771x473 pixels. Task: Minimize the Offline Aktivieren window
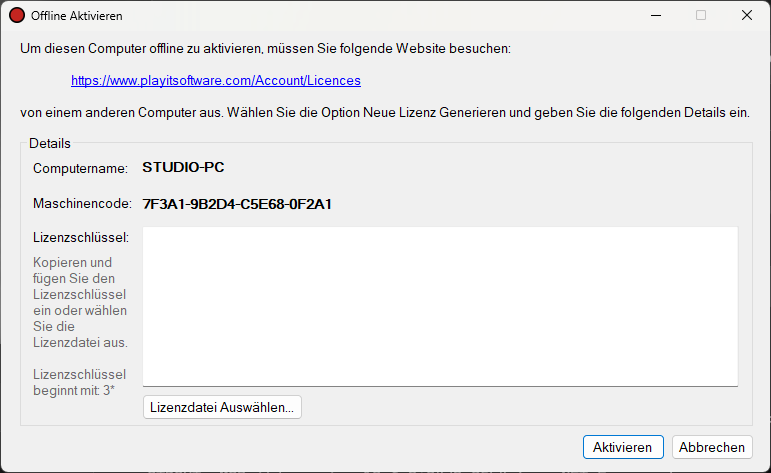click(655, 15)
